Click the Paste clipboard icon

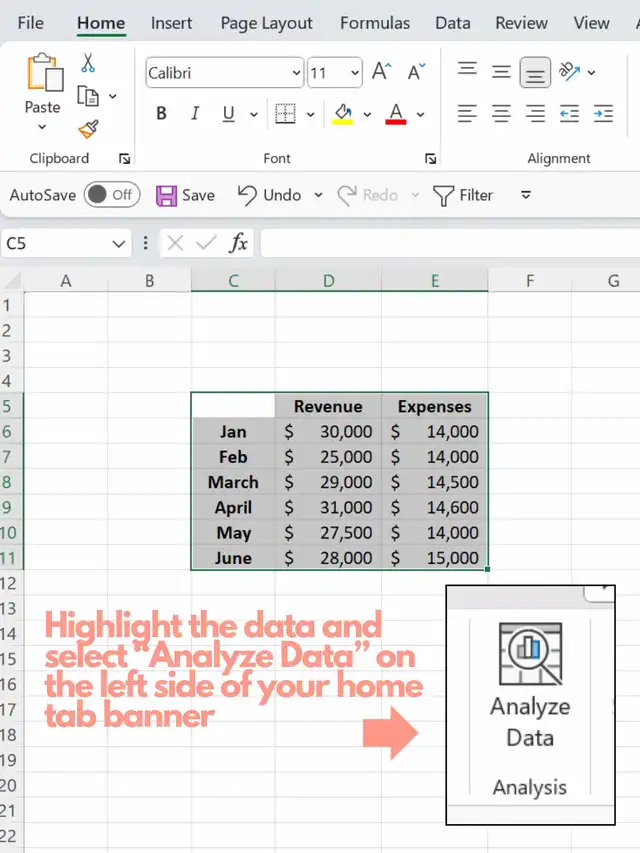[x=43, y=75]
